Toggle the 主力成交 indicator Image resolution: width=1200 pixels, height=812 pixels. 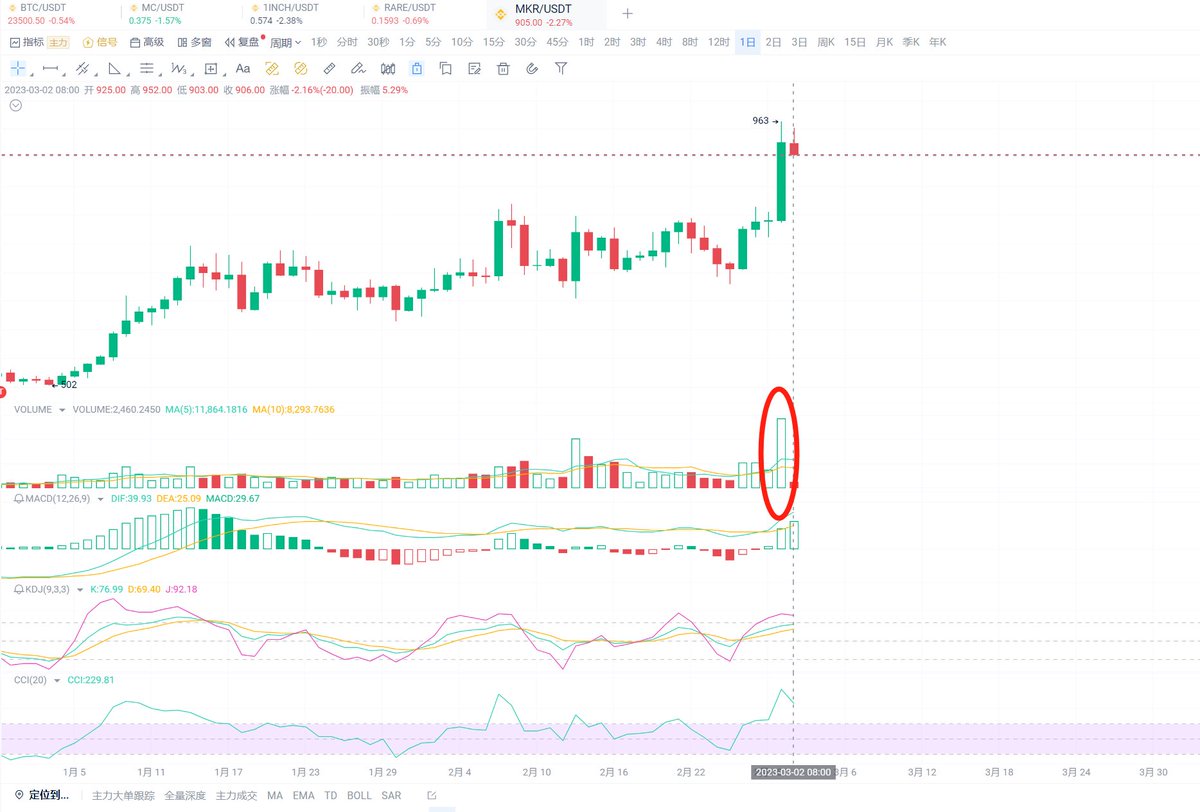tap(236, 796)
